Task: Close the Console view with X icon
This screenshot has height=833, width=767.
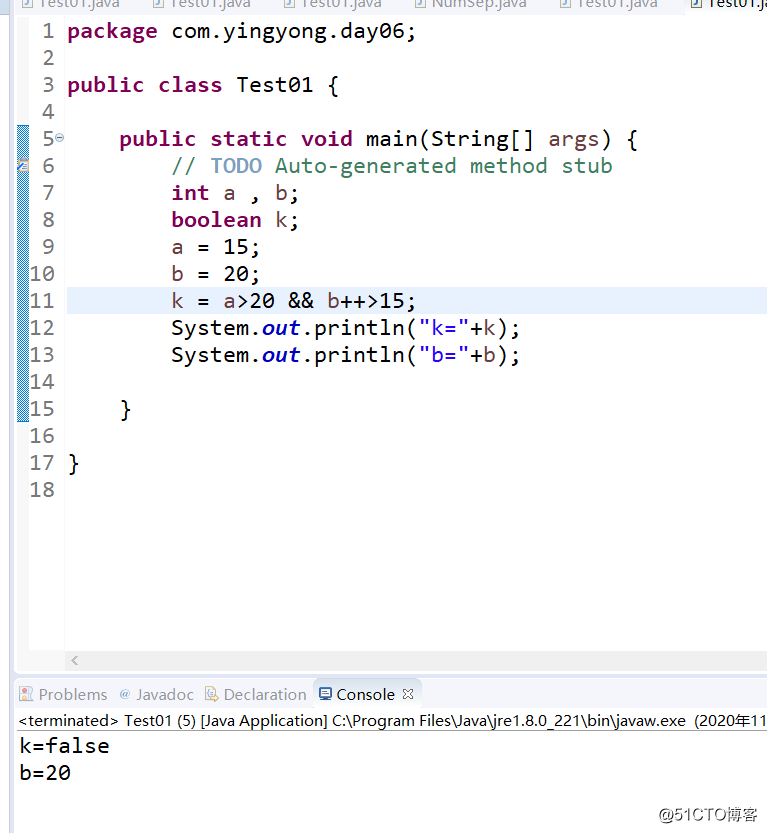Action: [408, 694]
